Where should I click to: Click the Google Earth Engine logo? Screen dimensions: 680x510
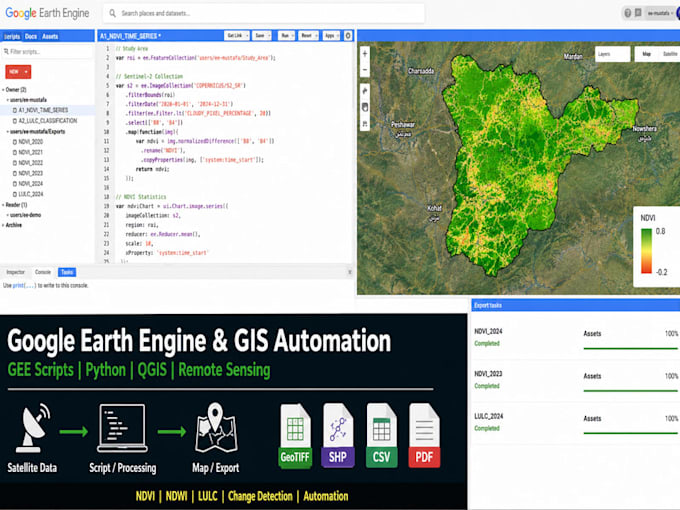coord(47,13)
